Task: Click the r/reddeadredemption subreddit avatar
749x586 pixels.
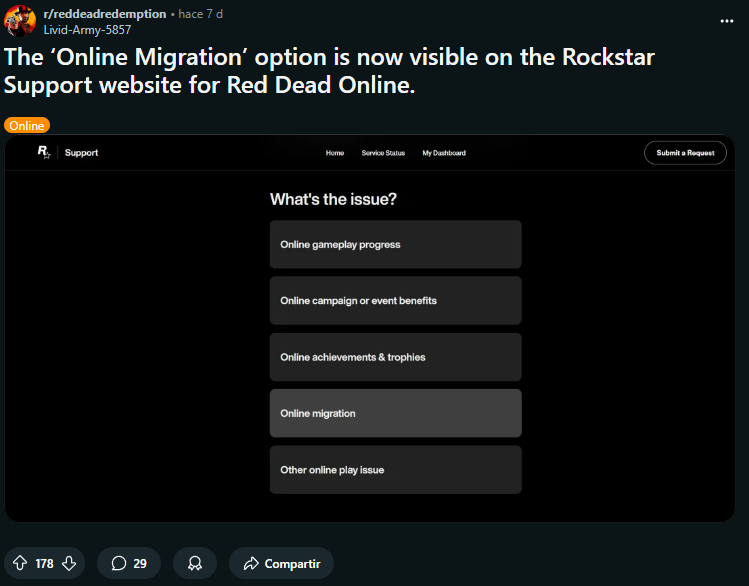Action: pyautogui.click(x=20, y=21)
